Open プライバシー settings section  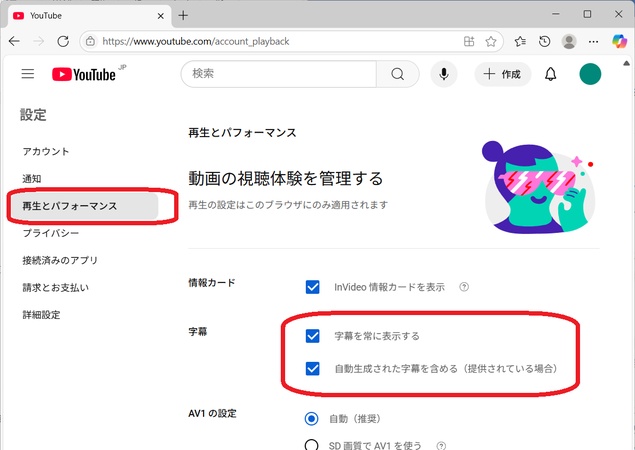[51, 233]
